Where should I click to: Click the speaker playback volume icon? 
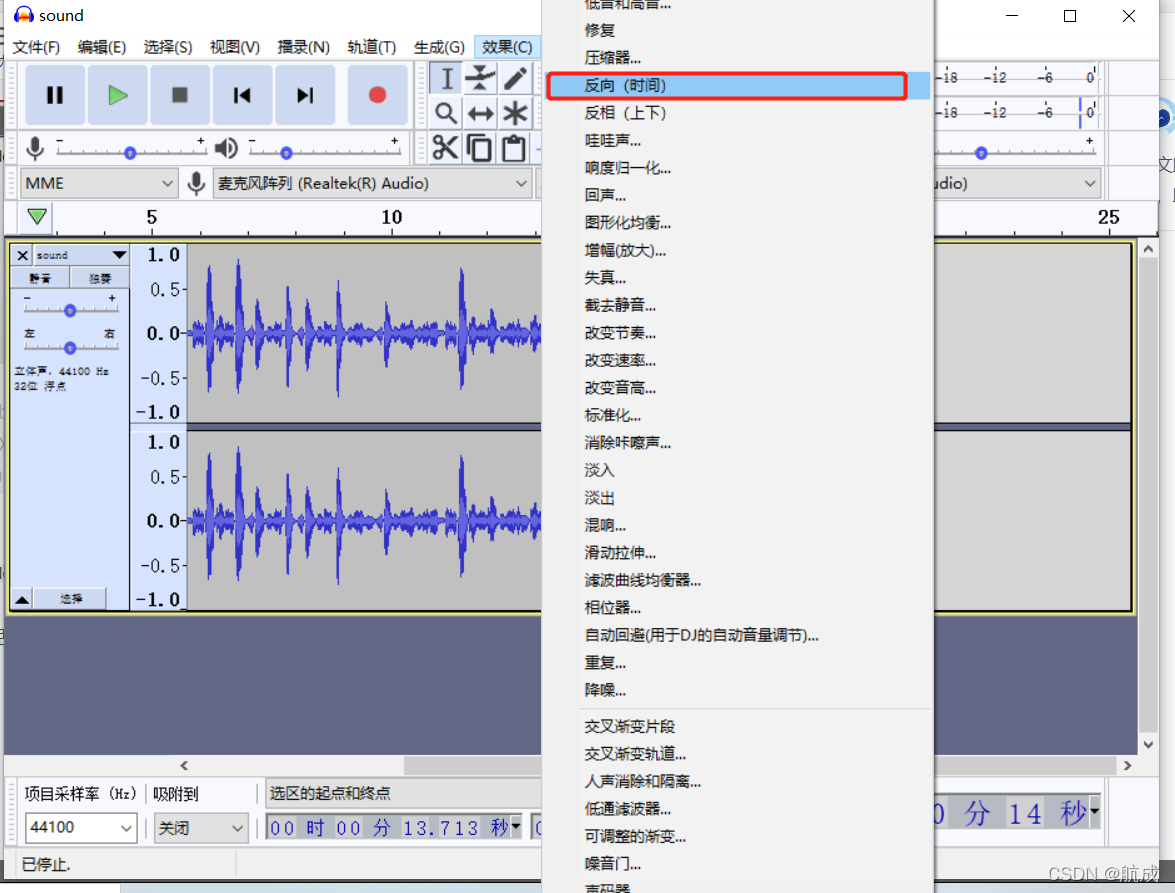(226, 148)
